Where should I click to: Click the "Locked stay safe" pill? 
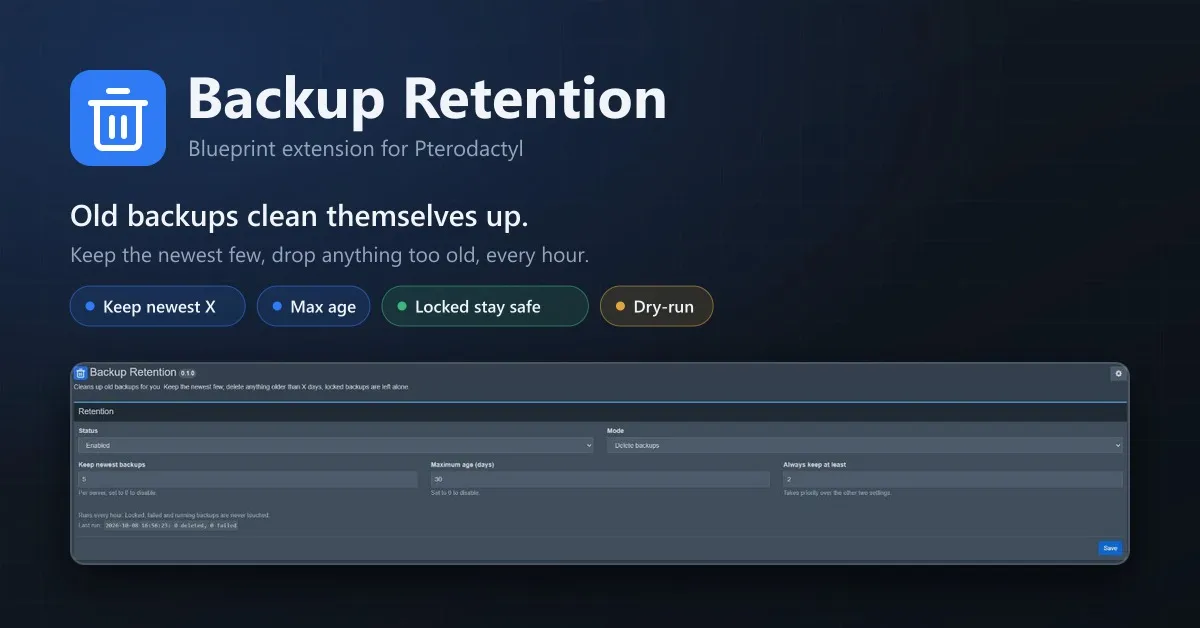tap(485, 306)
